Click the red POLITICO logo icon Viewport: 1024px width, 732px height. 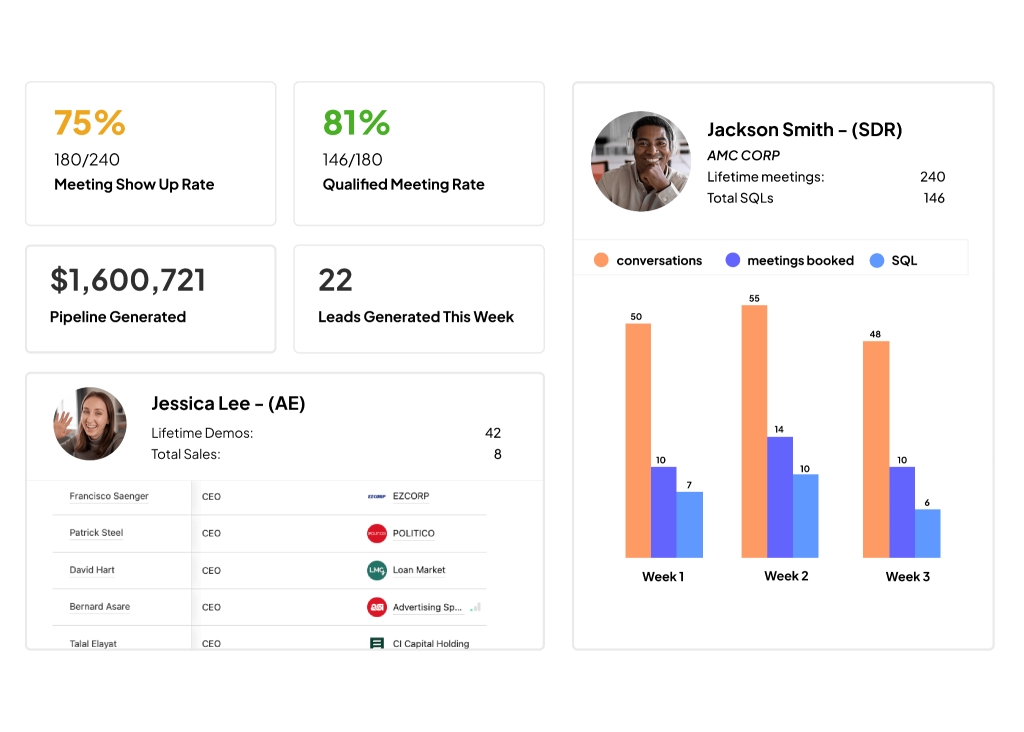click(376, 533)
